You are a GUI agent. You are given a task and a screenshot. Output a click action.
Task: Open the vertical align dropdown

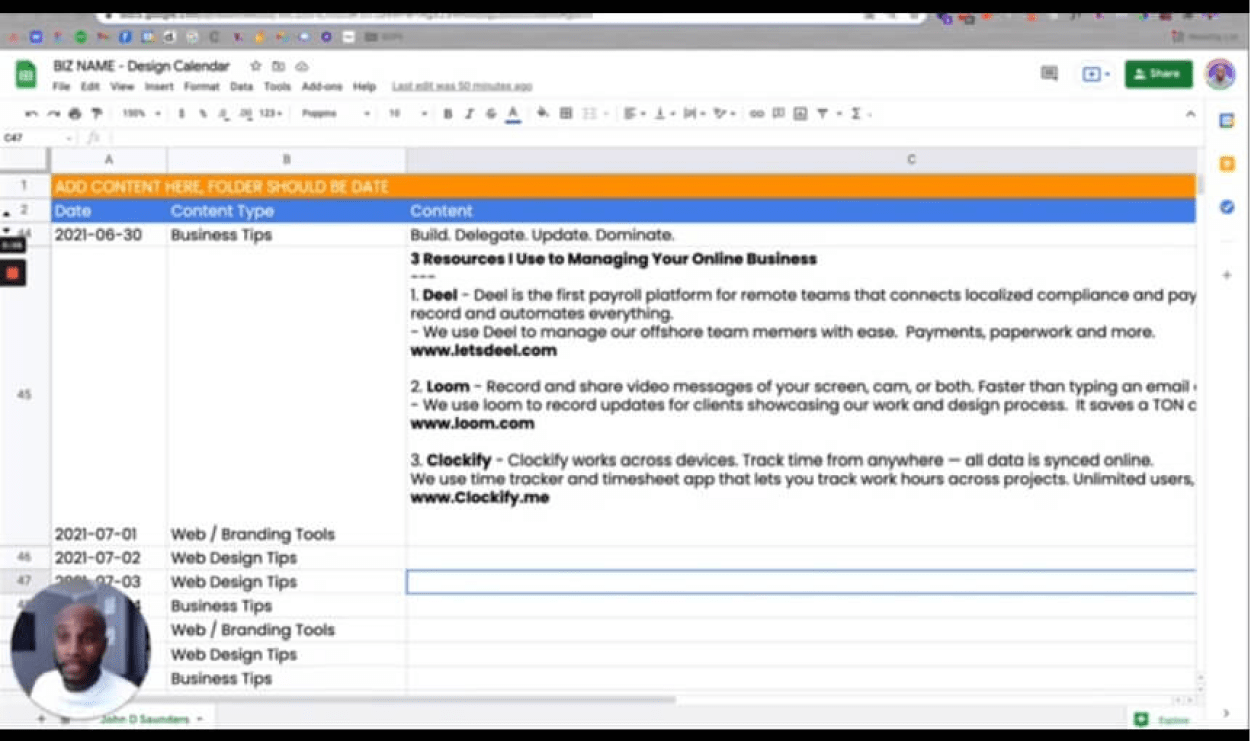click(663, 114)
